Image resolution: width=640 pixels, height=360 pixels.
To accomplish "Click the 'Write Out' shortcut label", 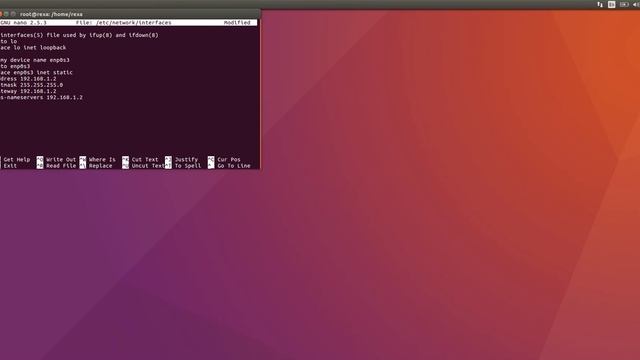I will [x=61, y=160].
